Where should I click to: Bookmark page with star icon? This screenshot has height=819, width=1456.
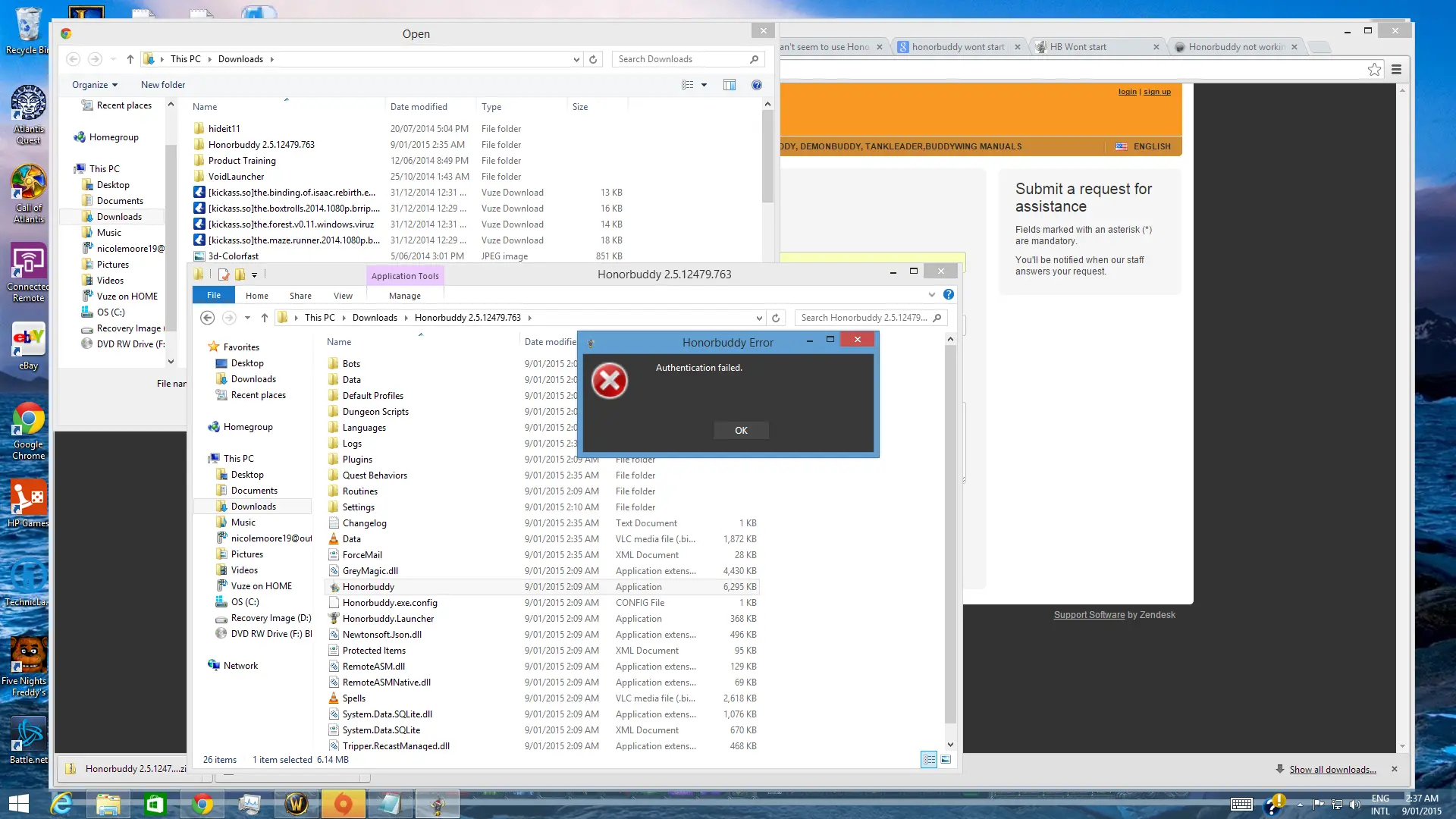[1374, 70]
